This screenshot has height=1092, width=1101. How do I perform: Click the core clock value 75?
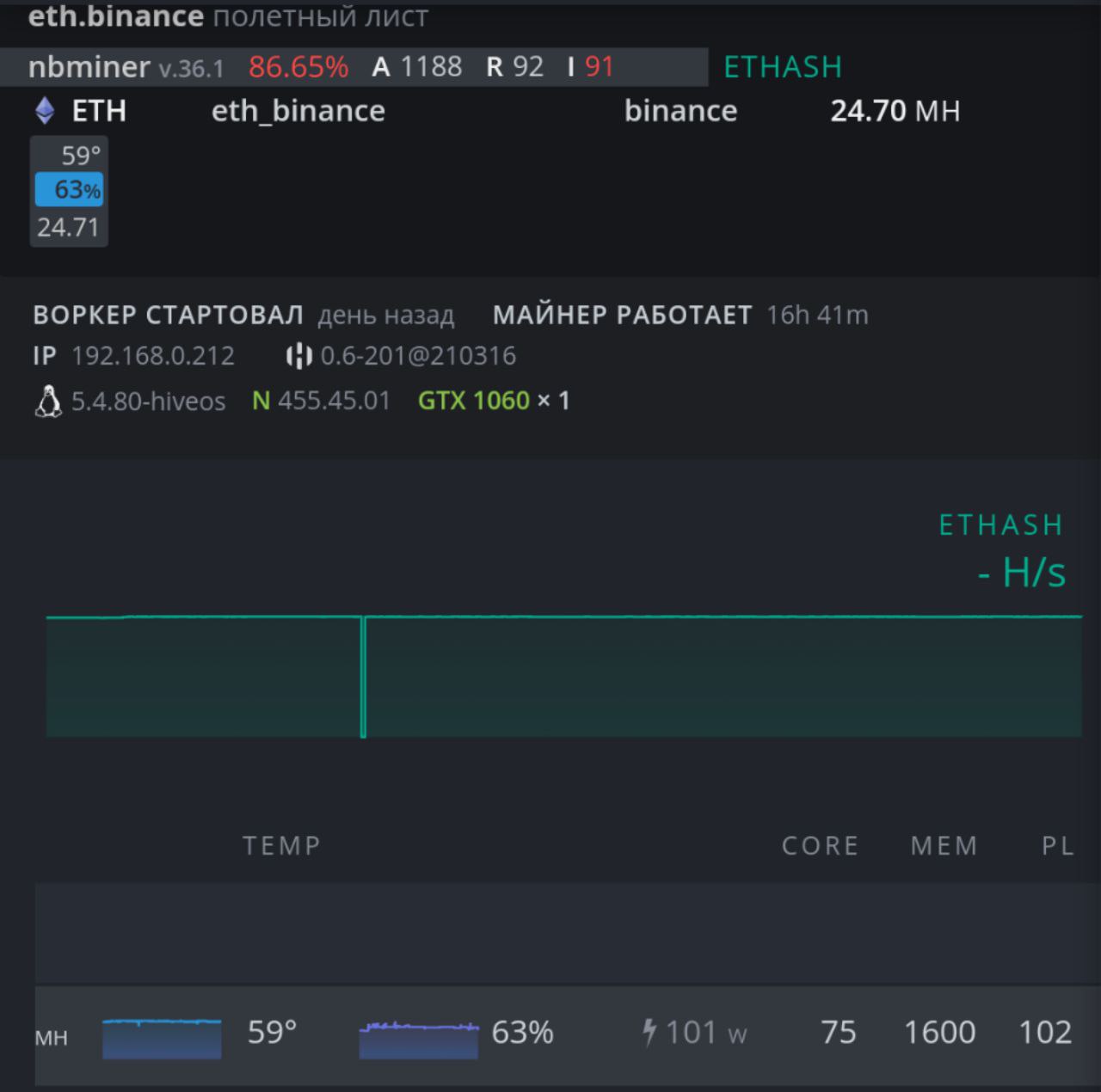click(x=839, y=1032)
